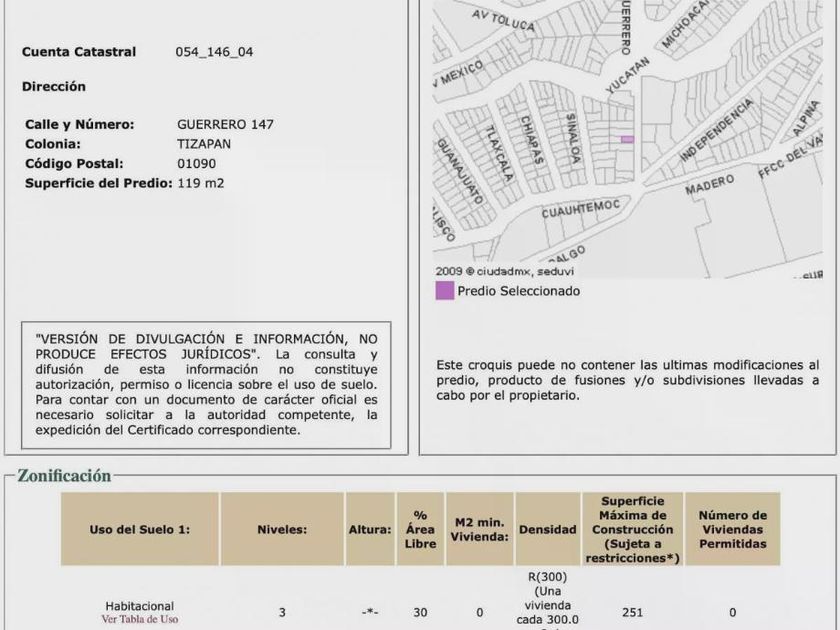Click cadastral account value 054_146_04
The image size is (840, 630).
click(214, 52)
